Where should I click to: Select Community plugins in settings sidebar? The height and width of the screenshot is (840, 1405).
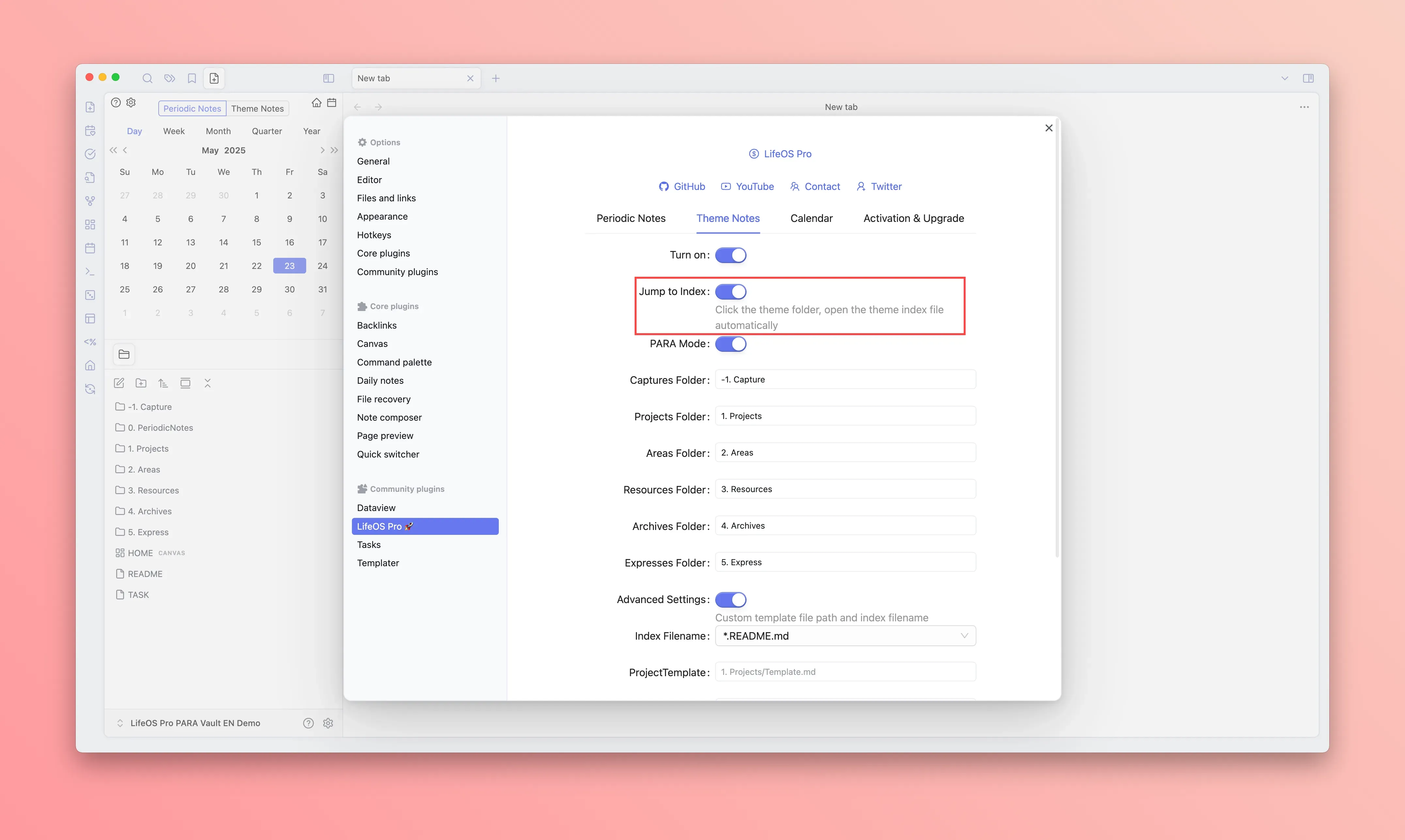[x=397, y=272]
